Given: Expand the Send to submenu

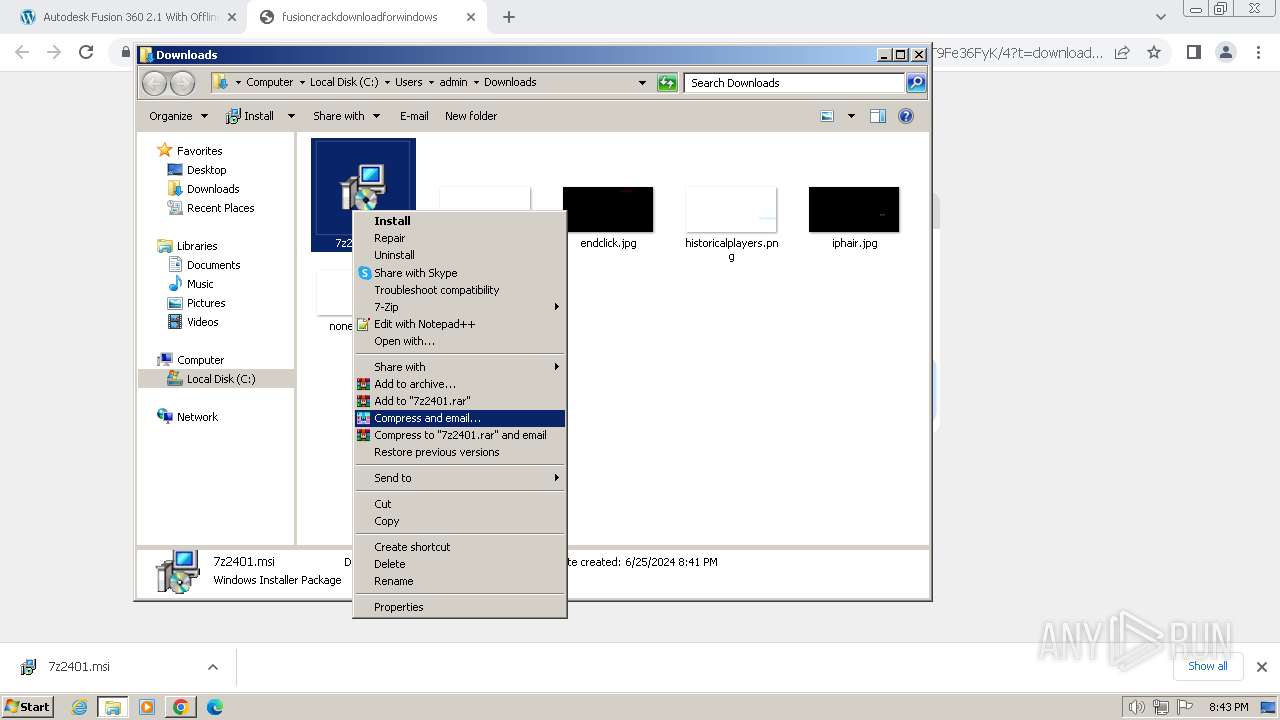Looking at the screenshot, I should 460,478.
